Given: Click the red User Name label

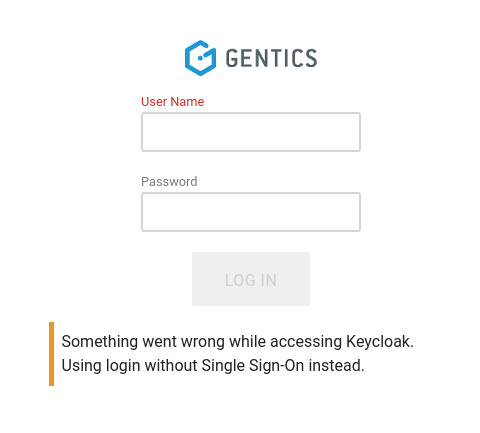Looking at the screenshot, I should click(x=172, y=102).
